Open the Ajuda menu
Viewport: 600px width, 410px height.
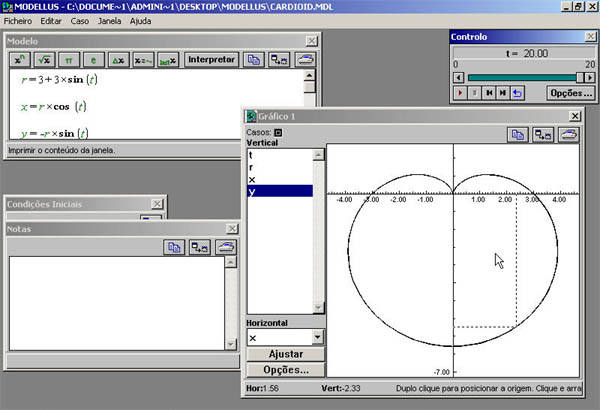pos(140,21)
